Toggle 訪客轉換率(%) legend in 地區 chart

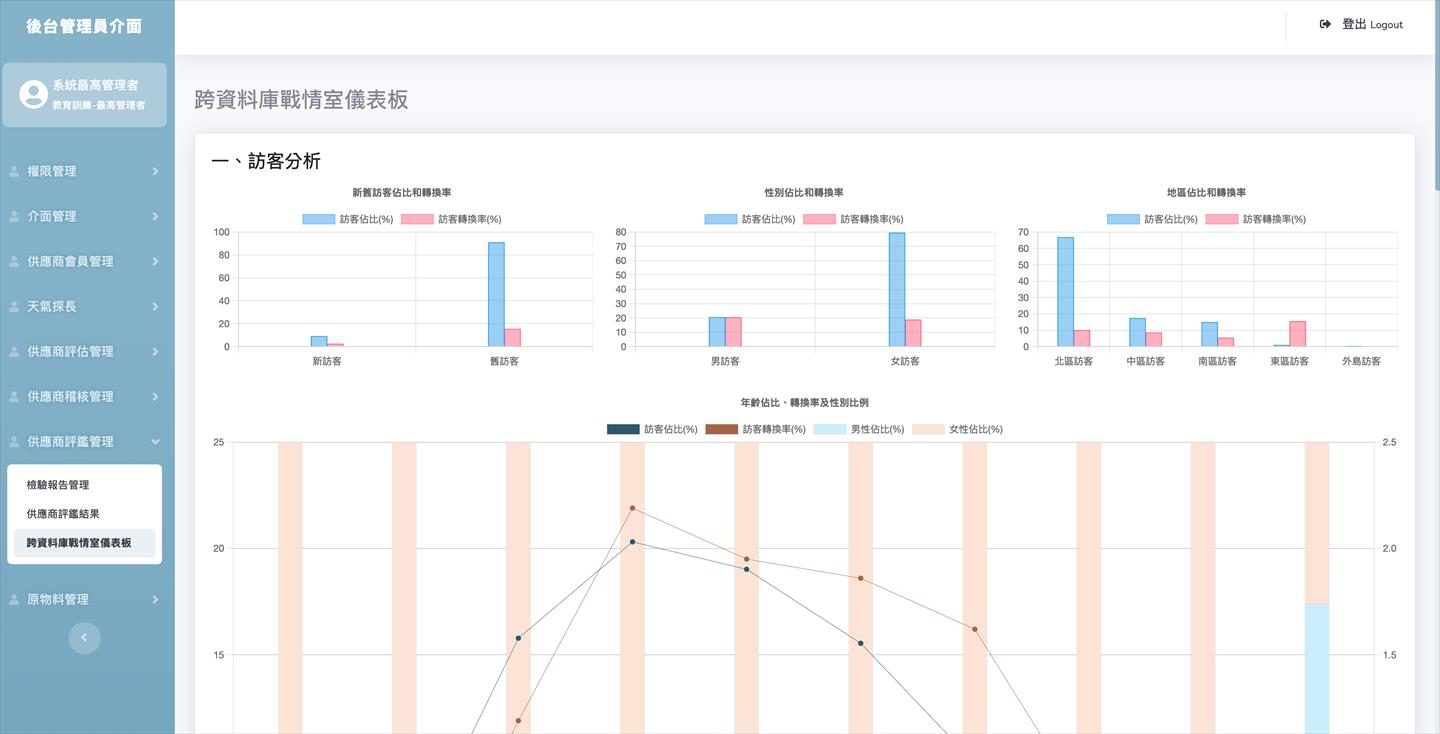point(1256,219)
